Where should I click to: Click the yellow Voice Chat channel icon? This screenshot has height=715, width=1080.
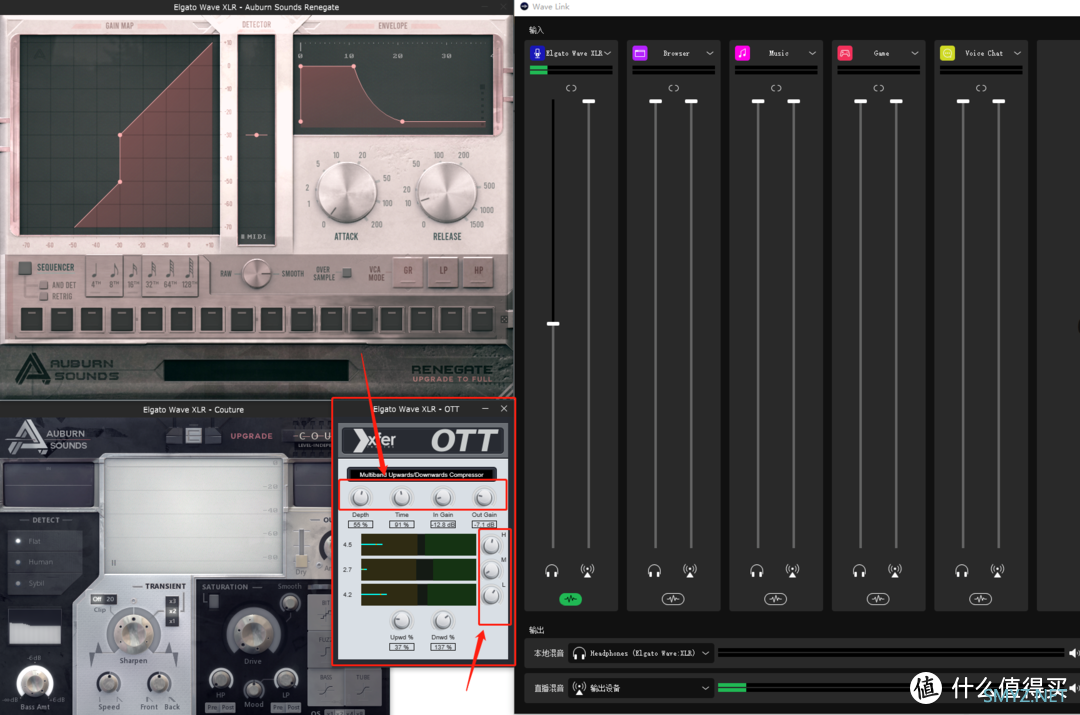pos(948,53)
